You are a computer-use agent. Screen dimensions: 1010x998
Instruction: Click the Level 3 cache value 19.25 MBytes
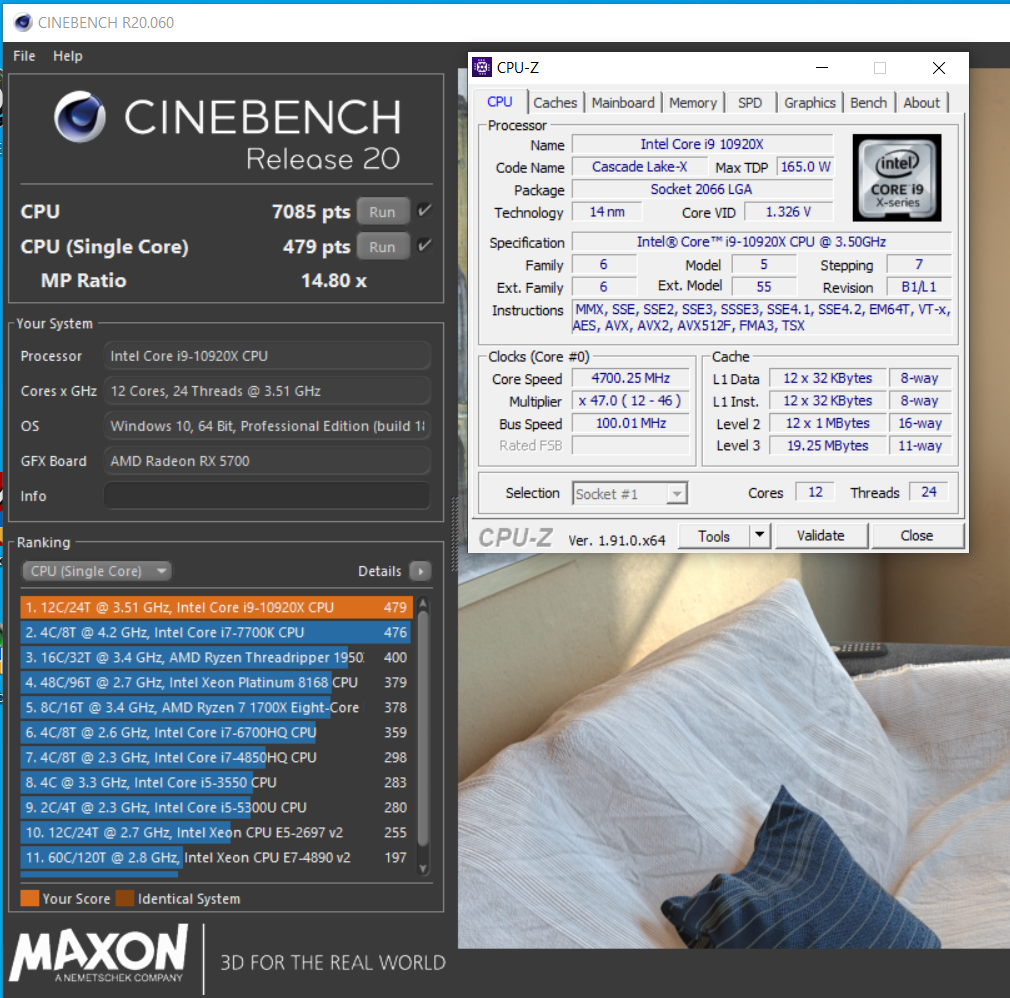828,446
